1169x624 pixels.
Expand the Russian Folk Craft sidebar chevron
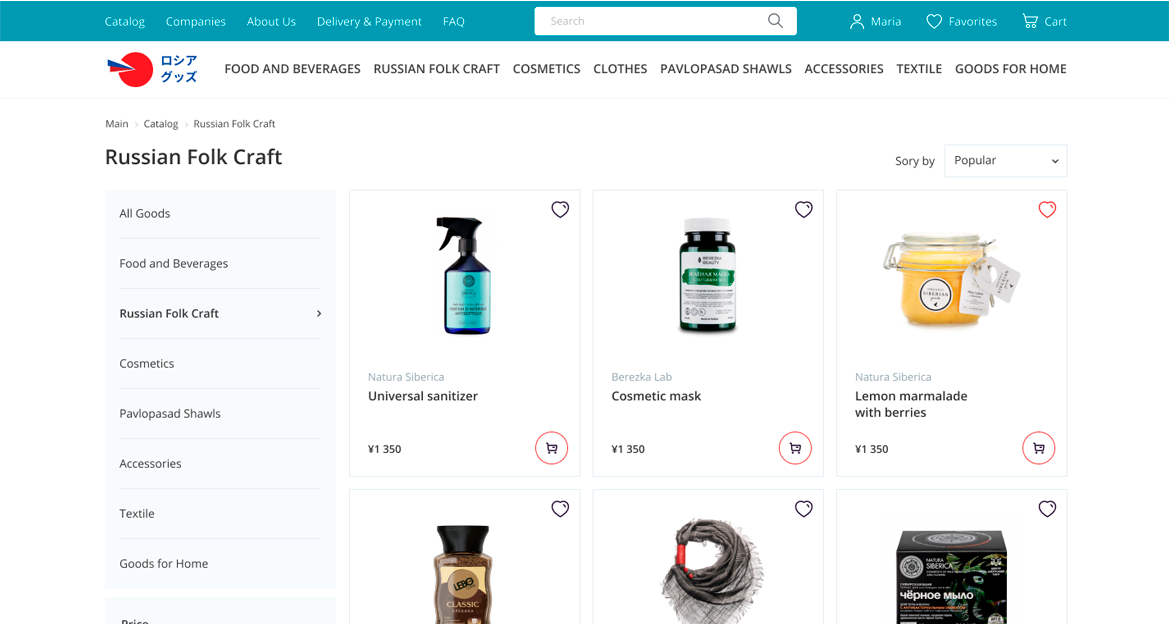click(319, 314)
